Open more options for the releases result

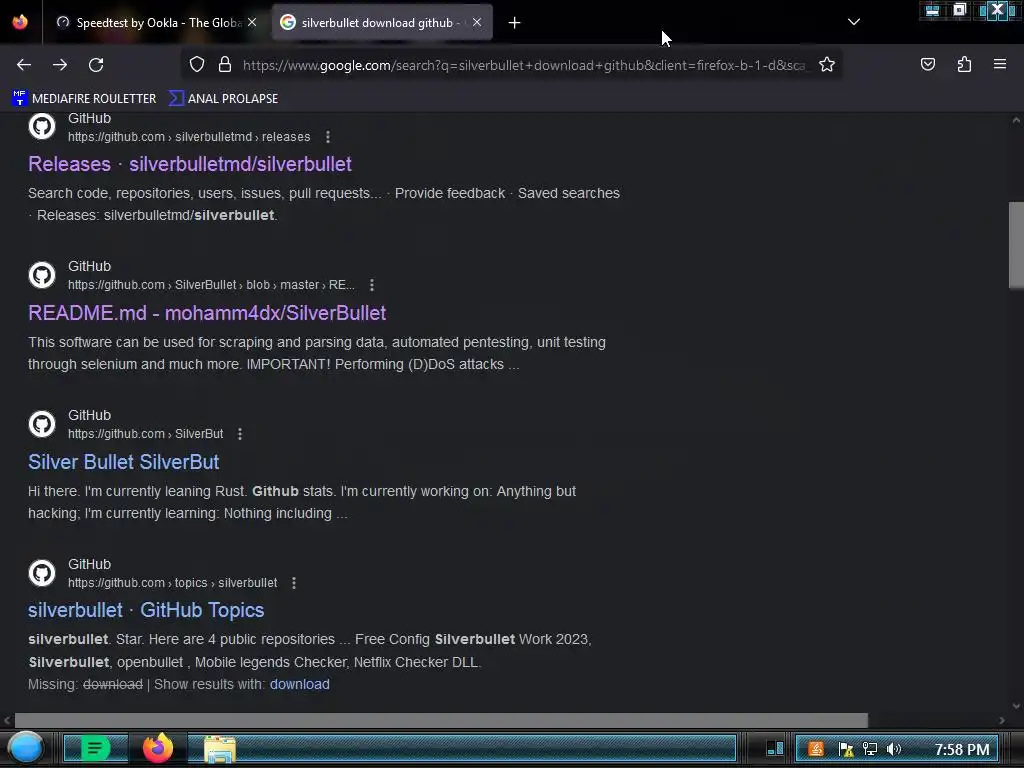328,136
